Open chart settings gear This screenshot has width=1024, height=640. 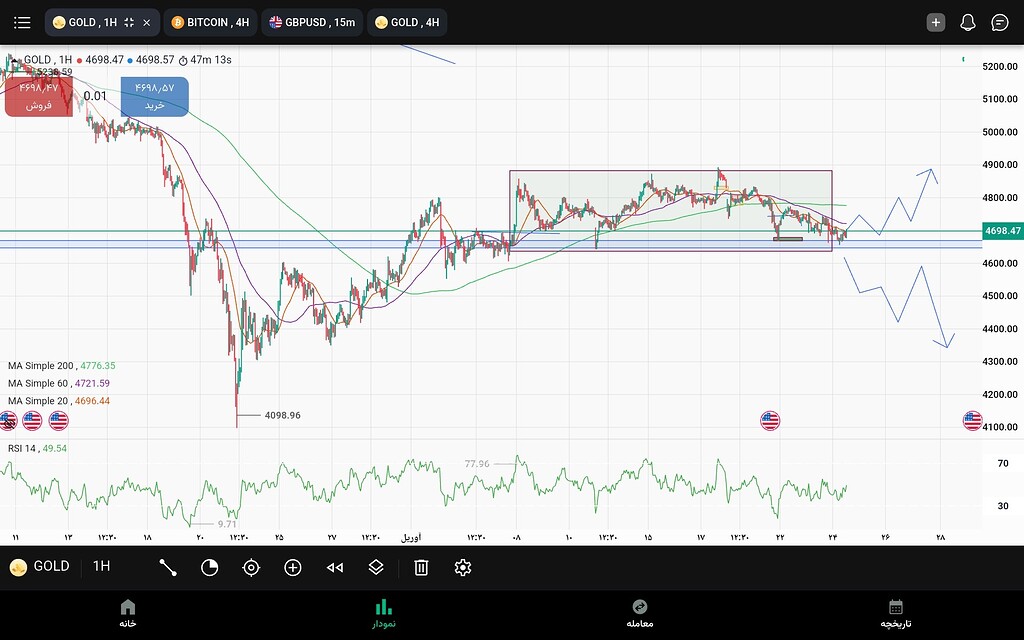[462, 567]
